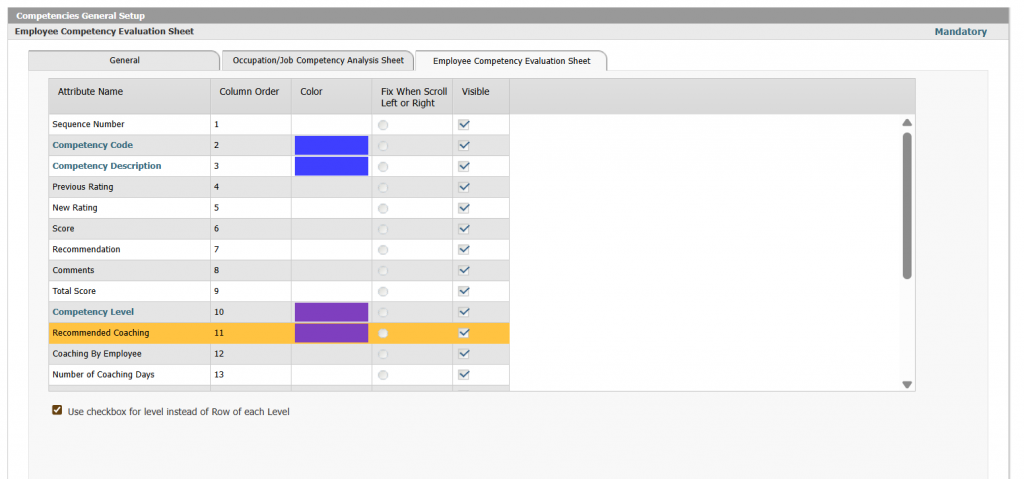1024x479 pixels.
Task: Select the Competency Code attribute
Action: point(93,145)
